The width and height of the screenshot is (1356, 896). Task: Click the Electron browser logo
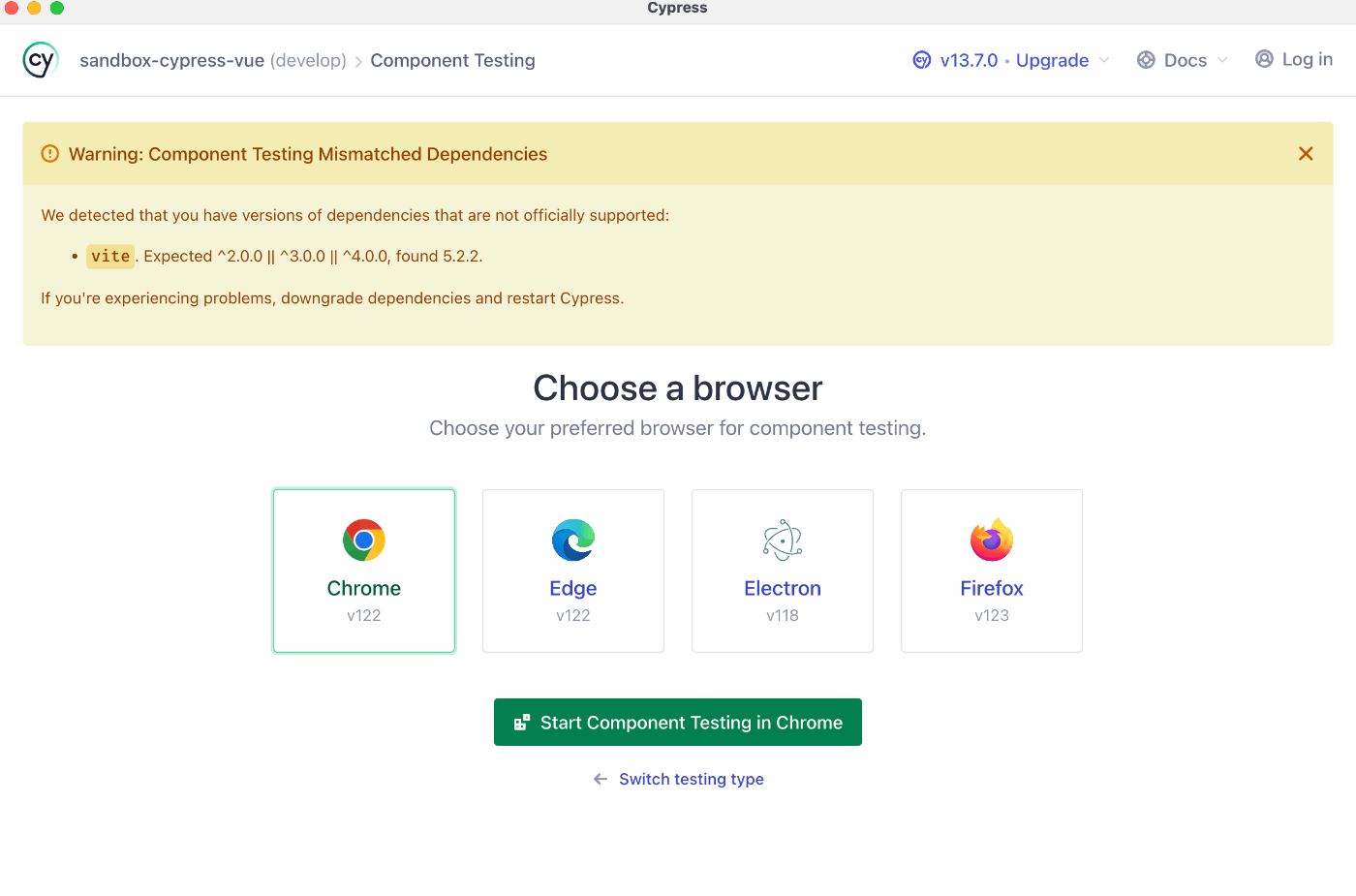click(x=783, y=541)
